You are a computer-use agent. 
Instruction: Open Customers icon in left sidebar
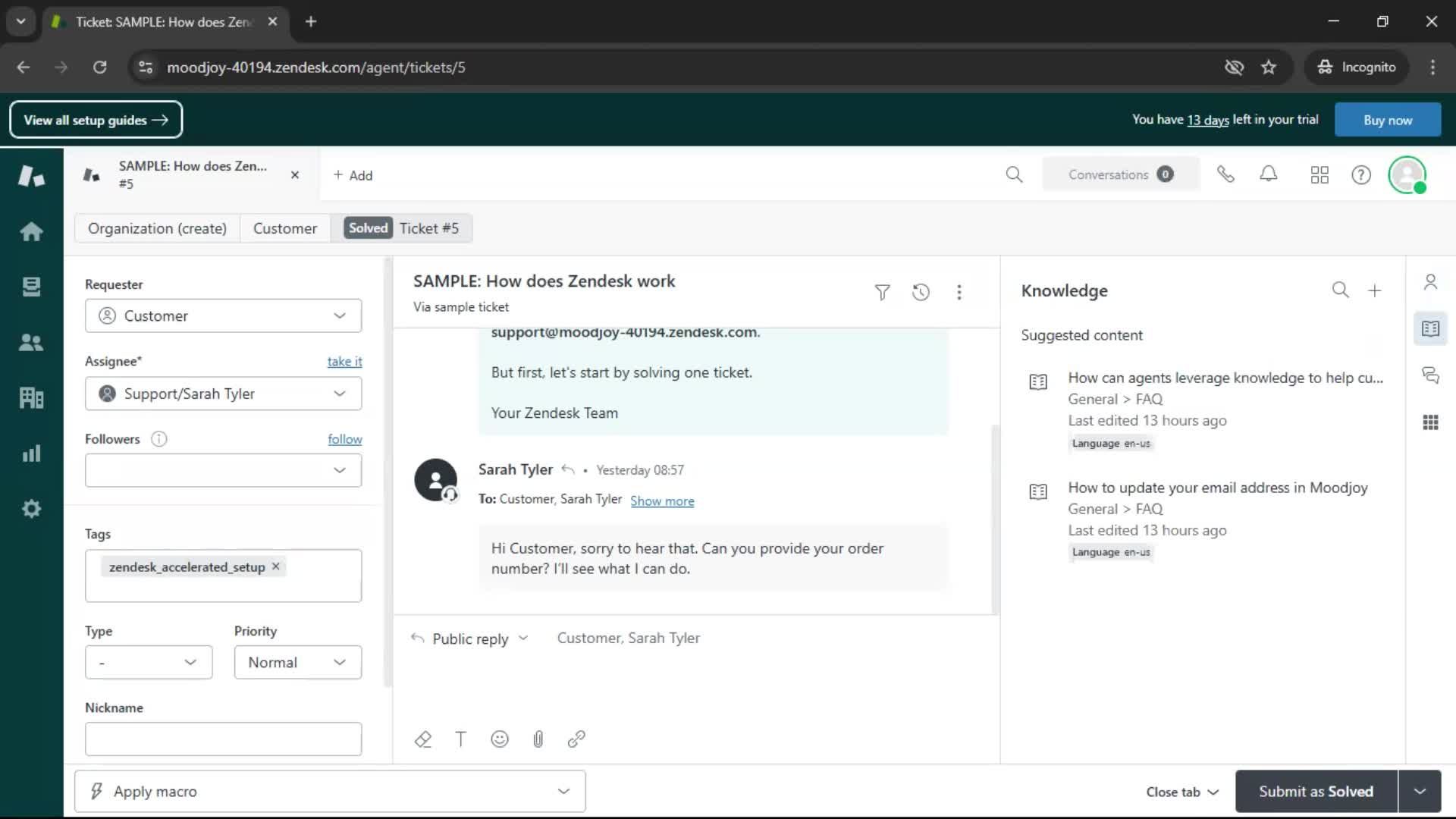(x=31, y=342)
